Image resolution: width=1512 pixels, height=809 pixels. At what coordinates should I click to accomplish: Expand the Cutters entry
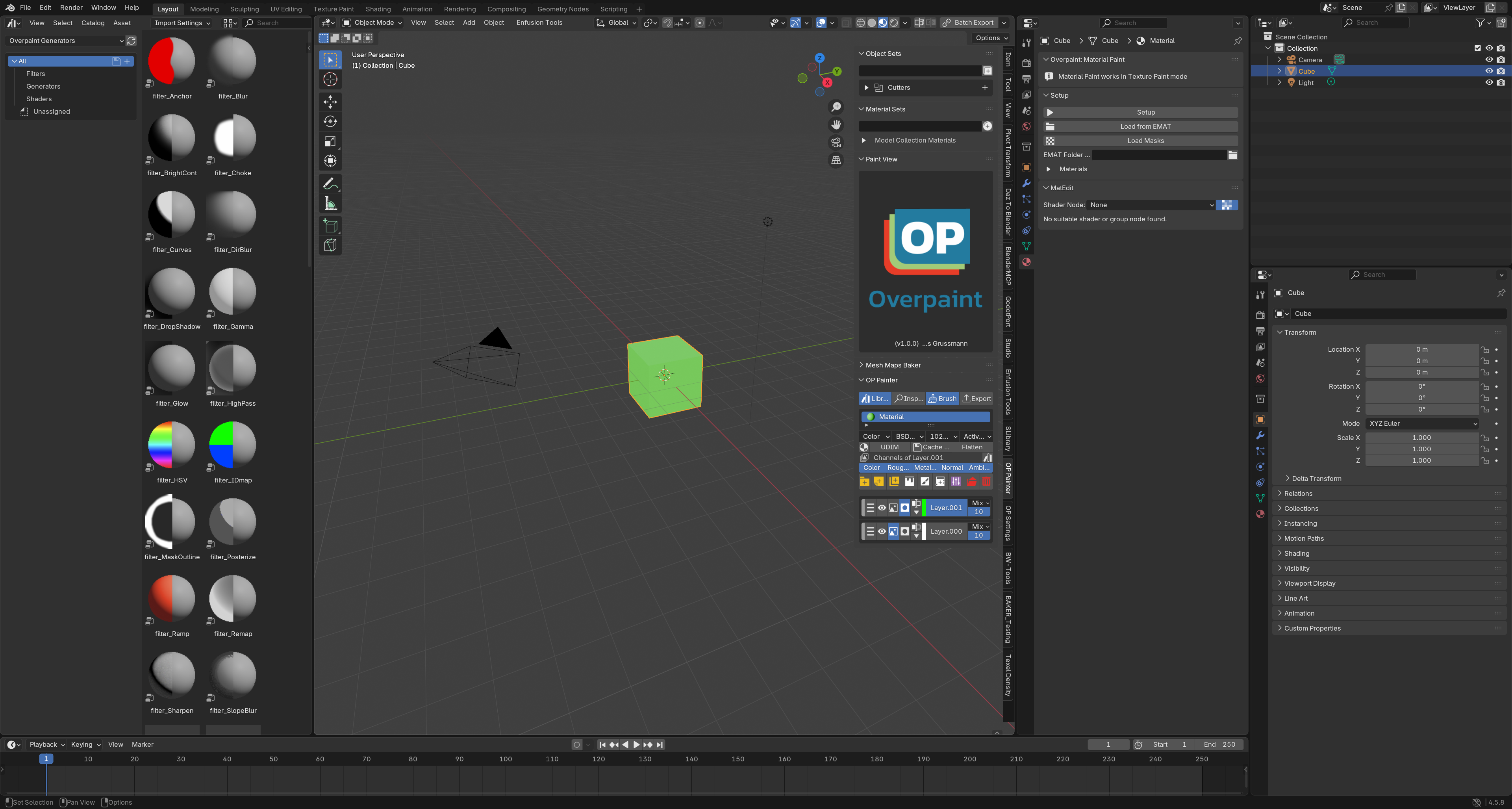[x=866, y=87]
